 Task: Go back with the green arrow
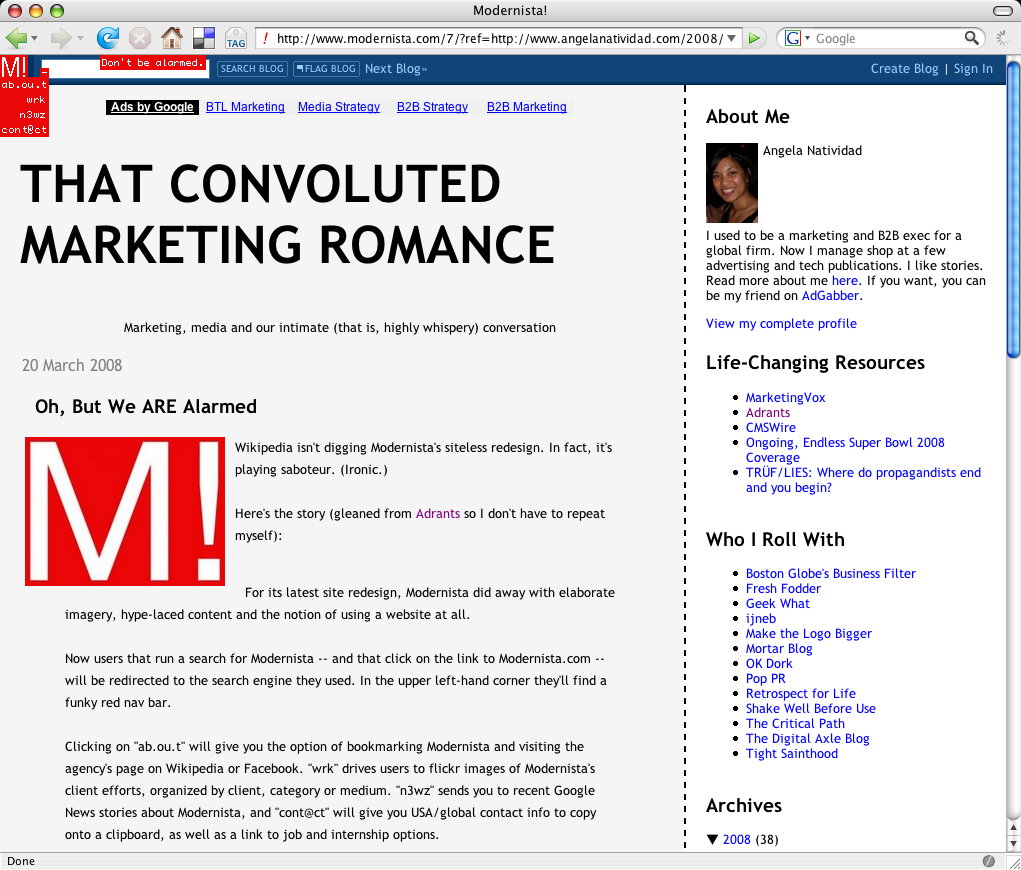(16, 38)
